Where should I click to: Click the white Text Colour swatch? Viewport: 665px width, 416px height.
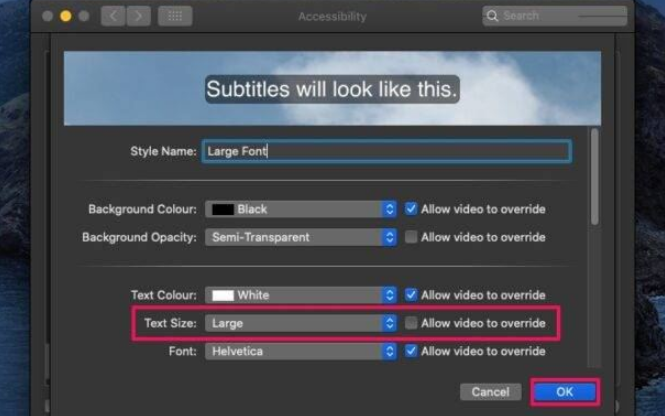pyautogui.click(x=223, y=296)
